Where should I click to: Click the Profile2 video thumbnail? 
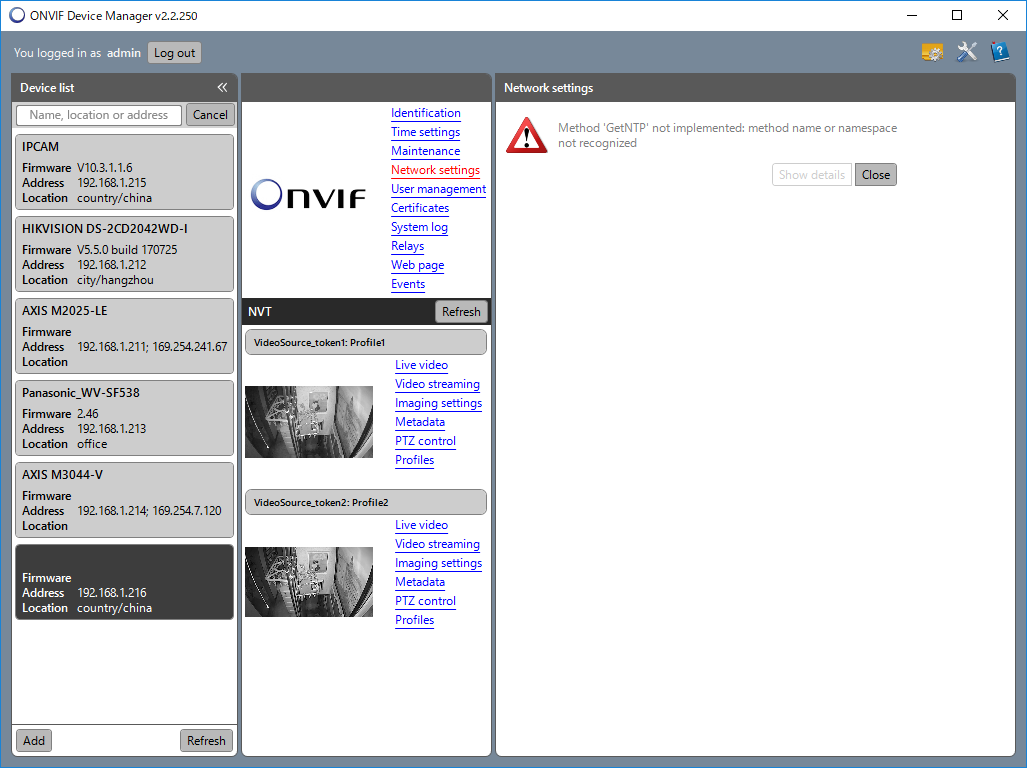(x=309, y=581)
